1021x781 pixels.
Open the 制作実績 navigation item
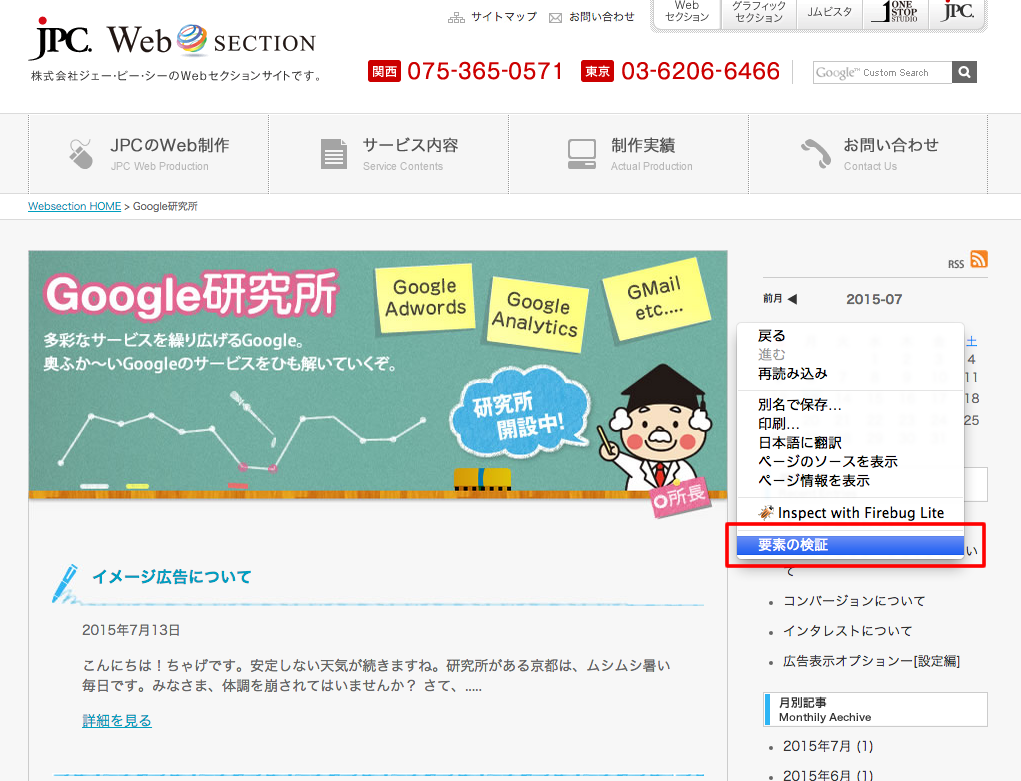tap(628, 154)
